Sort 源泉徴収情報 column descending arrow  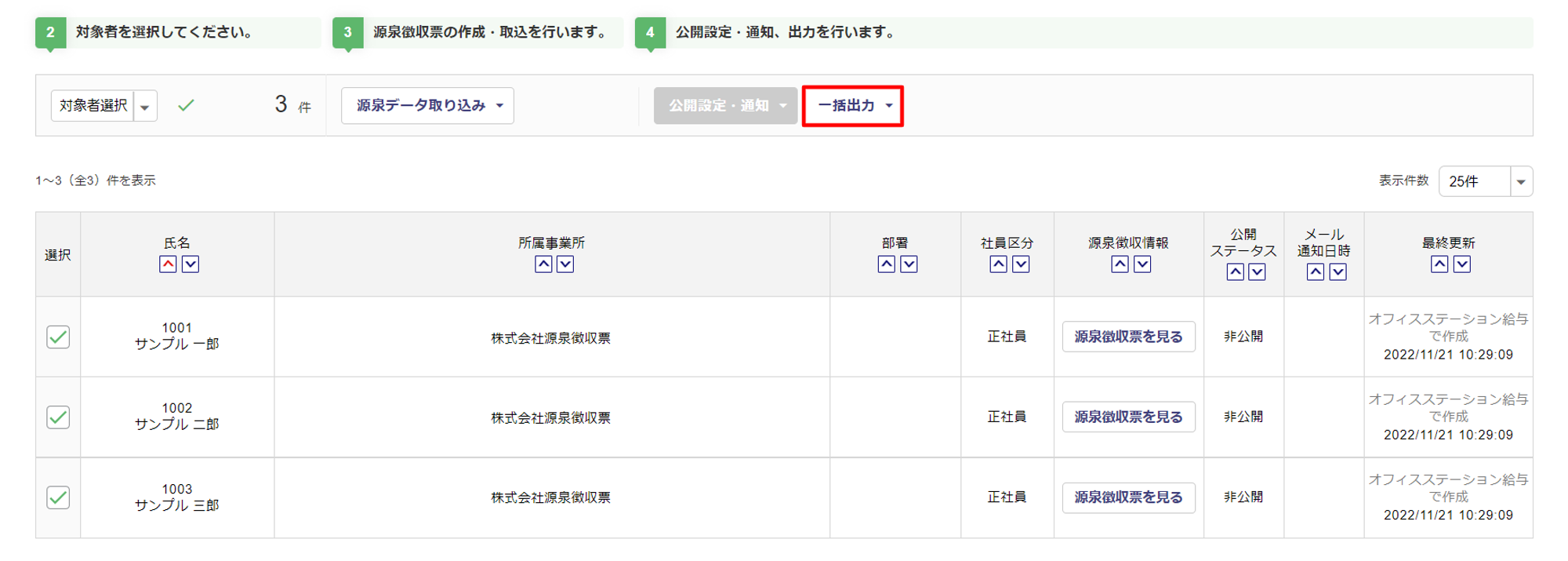pyautogui.click(x=1142, y=264)
